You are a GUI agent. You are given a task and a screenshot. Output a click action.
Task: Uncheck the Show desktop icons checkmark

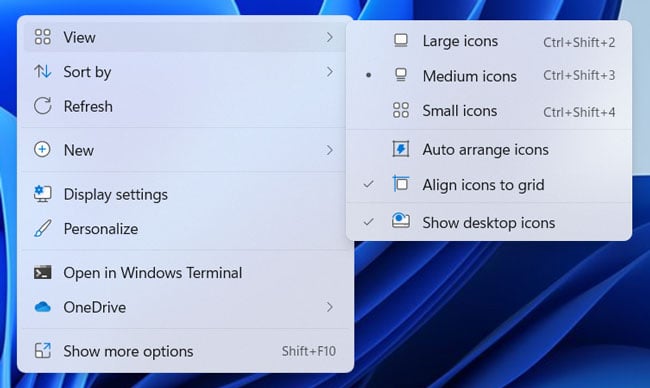point(368,223)
